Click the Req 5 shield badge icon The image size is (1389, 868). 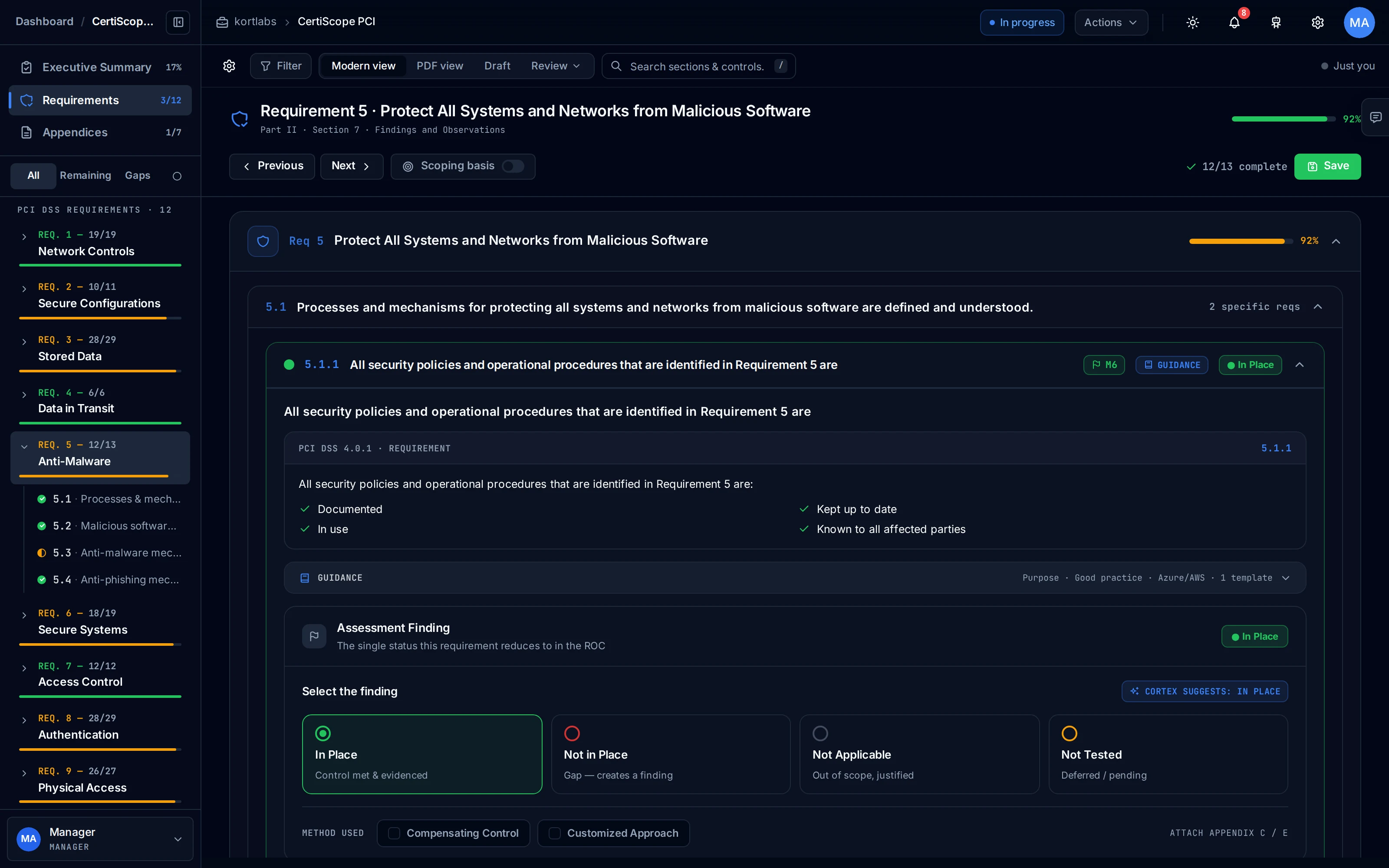coord(263,241)
